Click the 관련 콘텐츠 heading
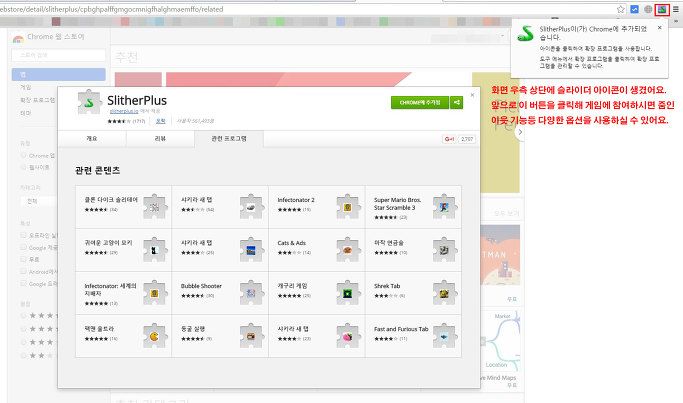Viewport: 683px width, 403px height. (x=98, y=170)
